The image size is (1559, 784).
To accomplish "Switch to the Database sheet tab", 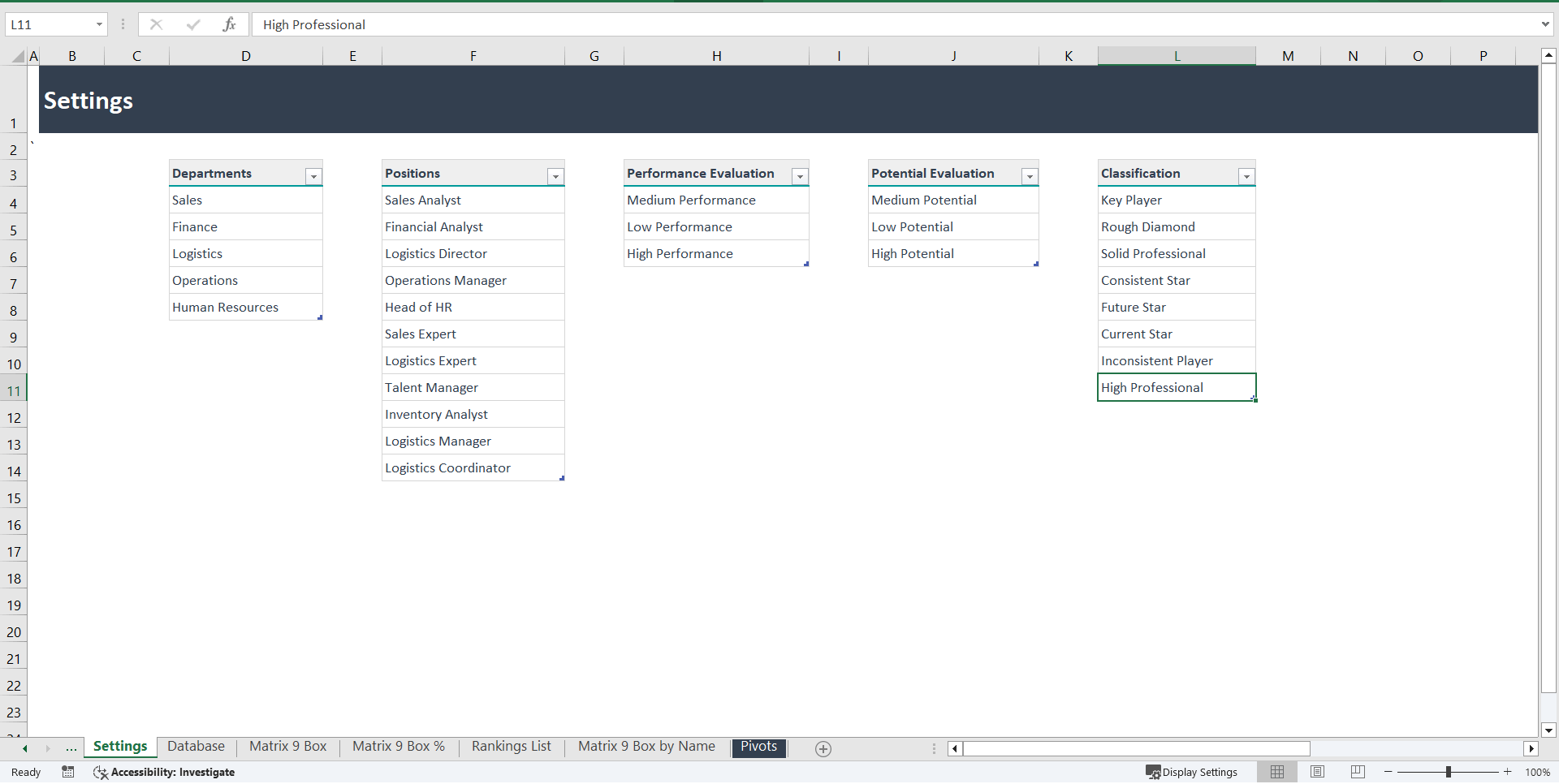I will [196, 747].
